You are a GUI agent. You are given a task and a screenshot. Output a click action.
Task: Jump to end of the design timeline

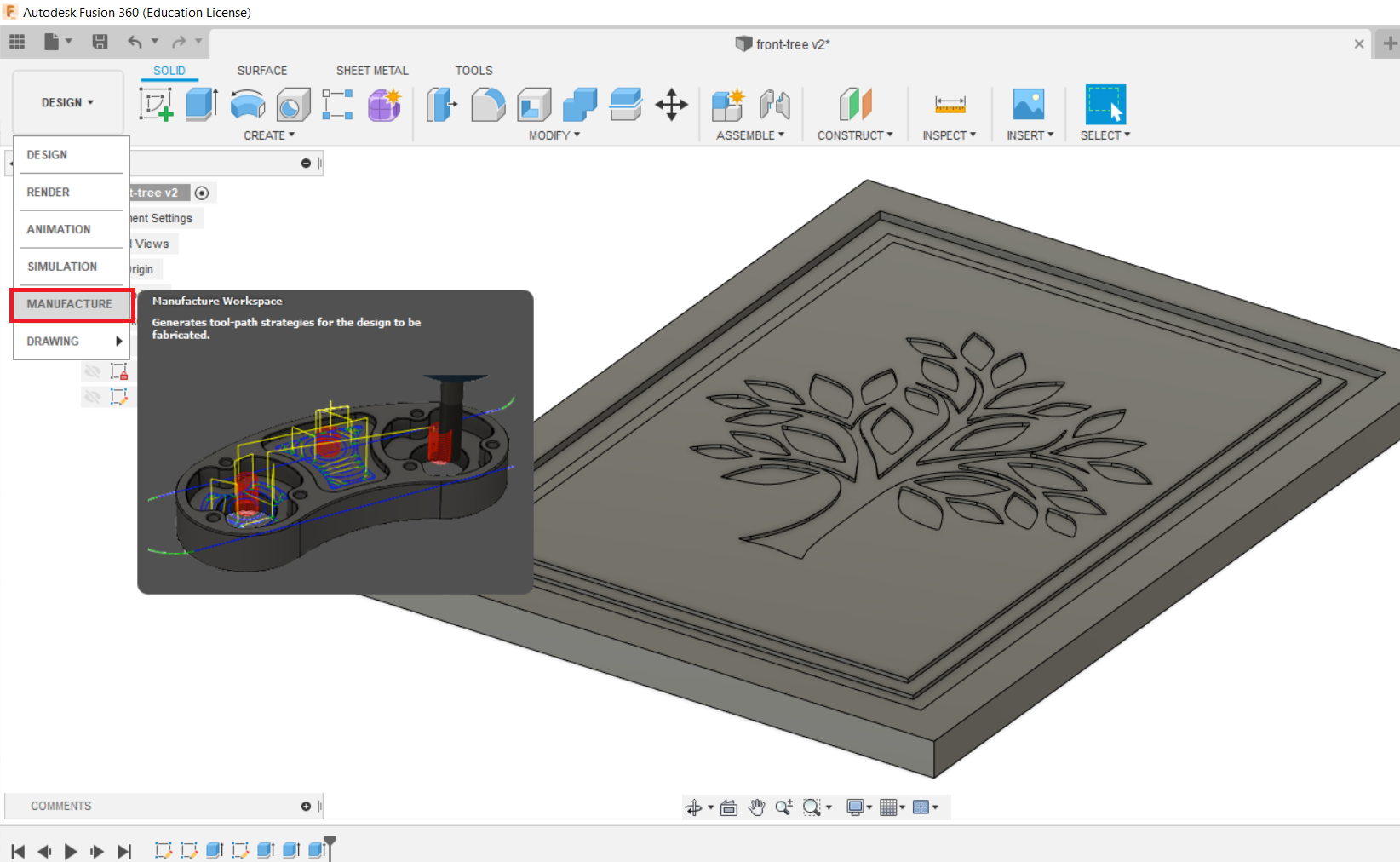tap(125, 851)
